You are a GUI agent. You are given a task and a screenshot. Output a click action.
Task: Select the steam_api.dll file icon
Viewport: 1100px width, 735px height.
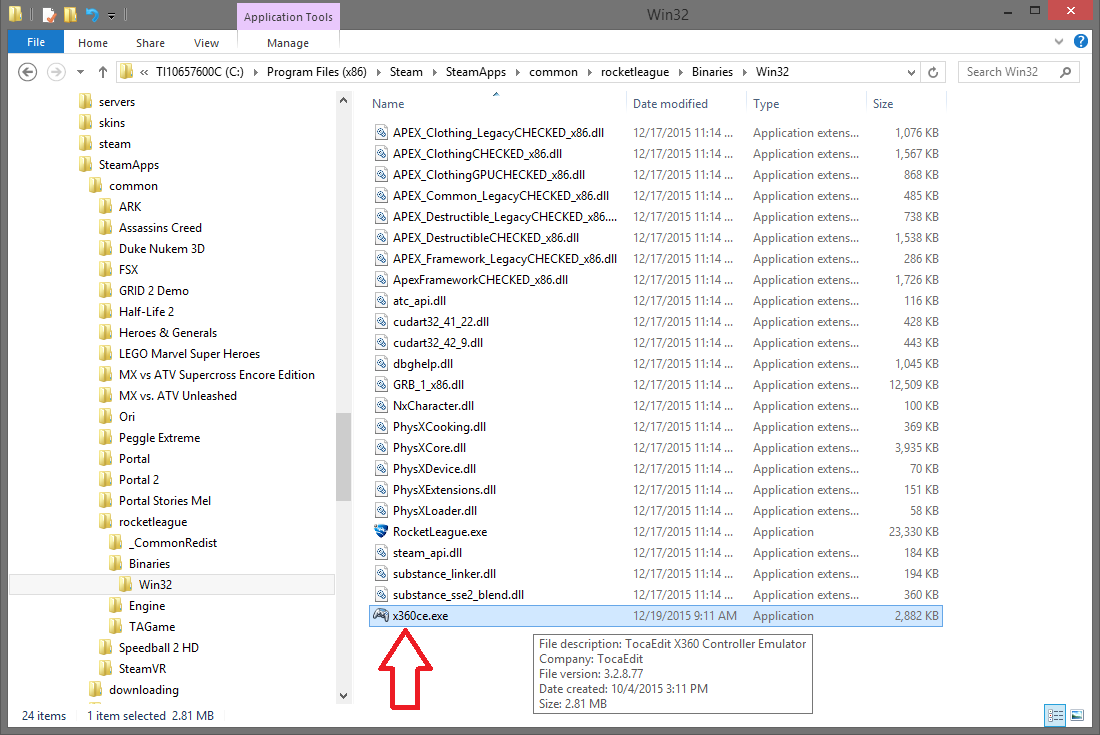(381, 552)
